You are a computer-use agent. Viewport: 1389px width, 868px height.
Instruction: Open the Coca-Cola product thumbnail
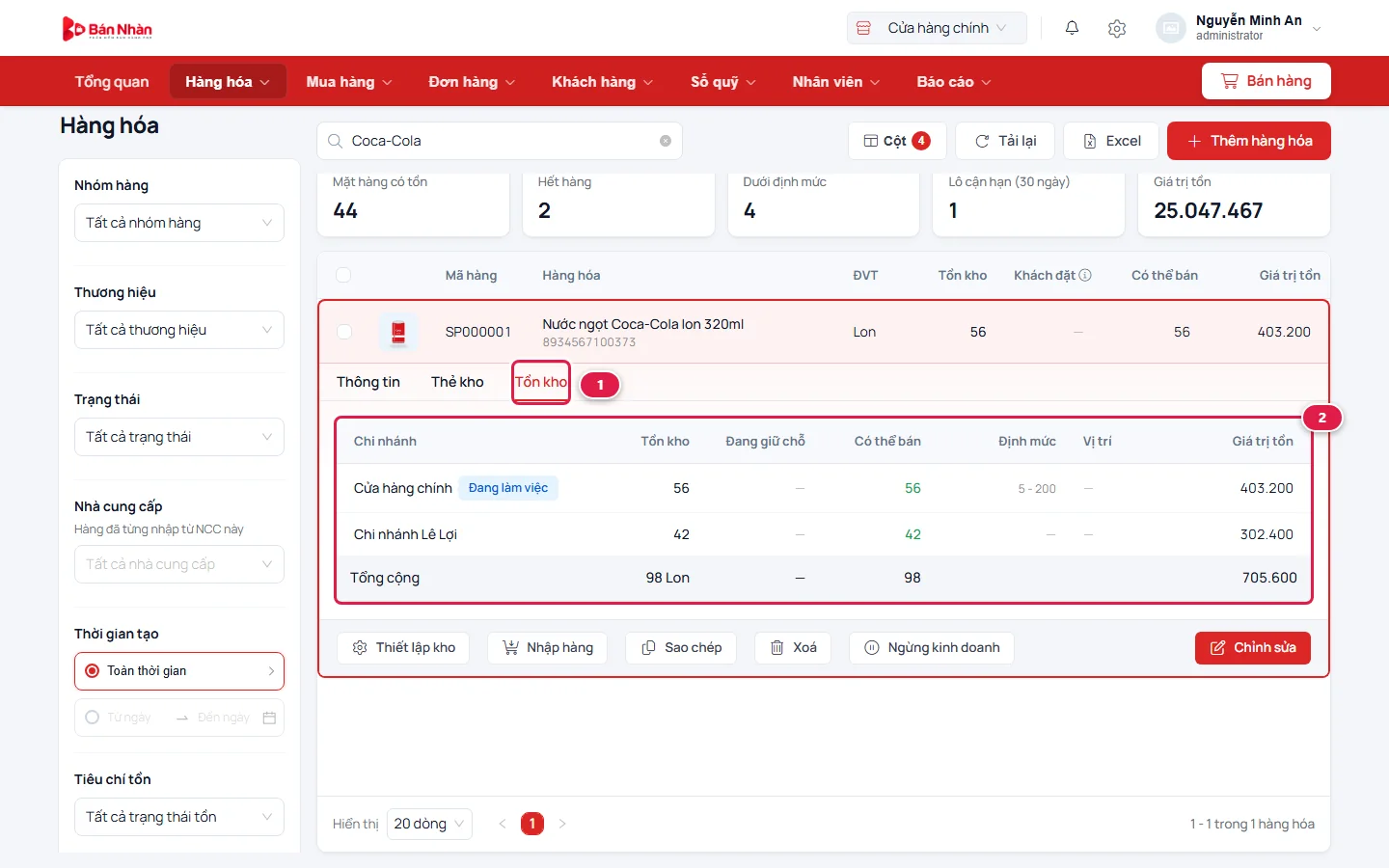click(398, 332)
